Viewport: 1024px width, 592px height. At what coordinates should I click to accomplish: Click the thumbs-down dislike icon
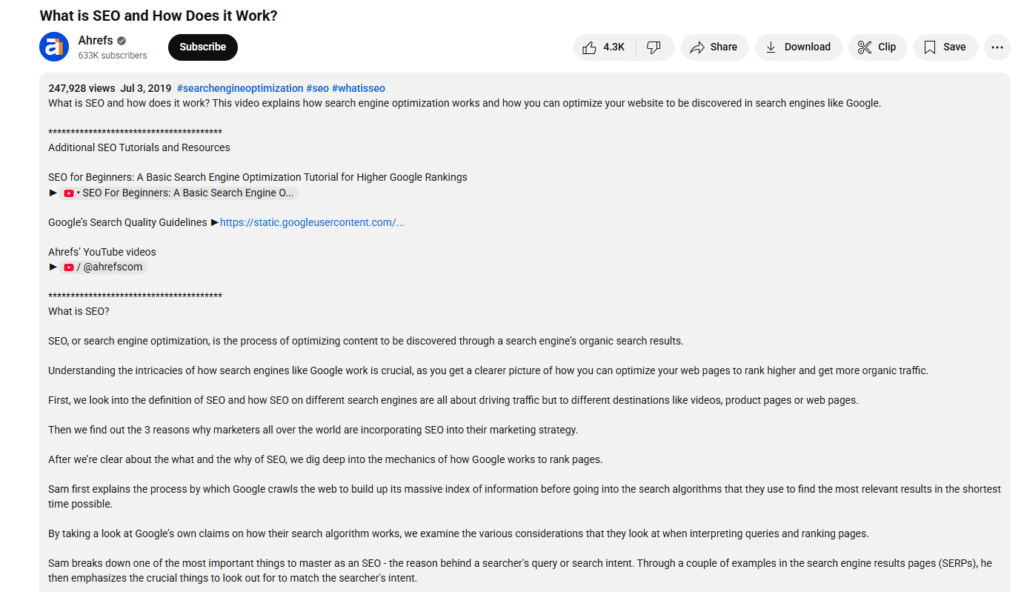click(x=654, y=47)
